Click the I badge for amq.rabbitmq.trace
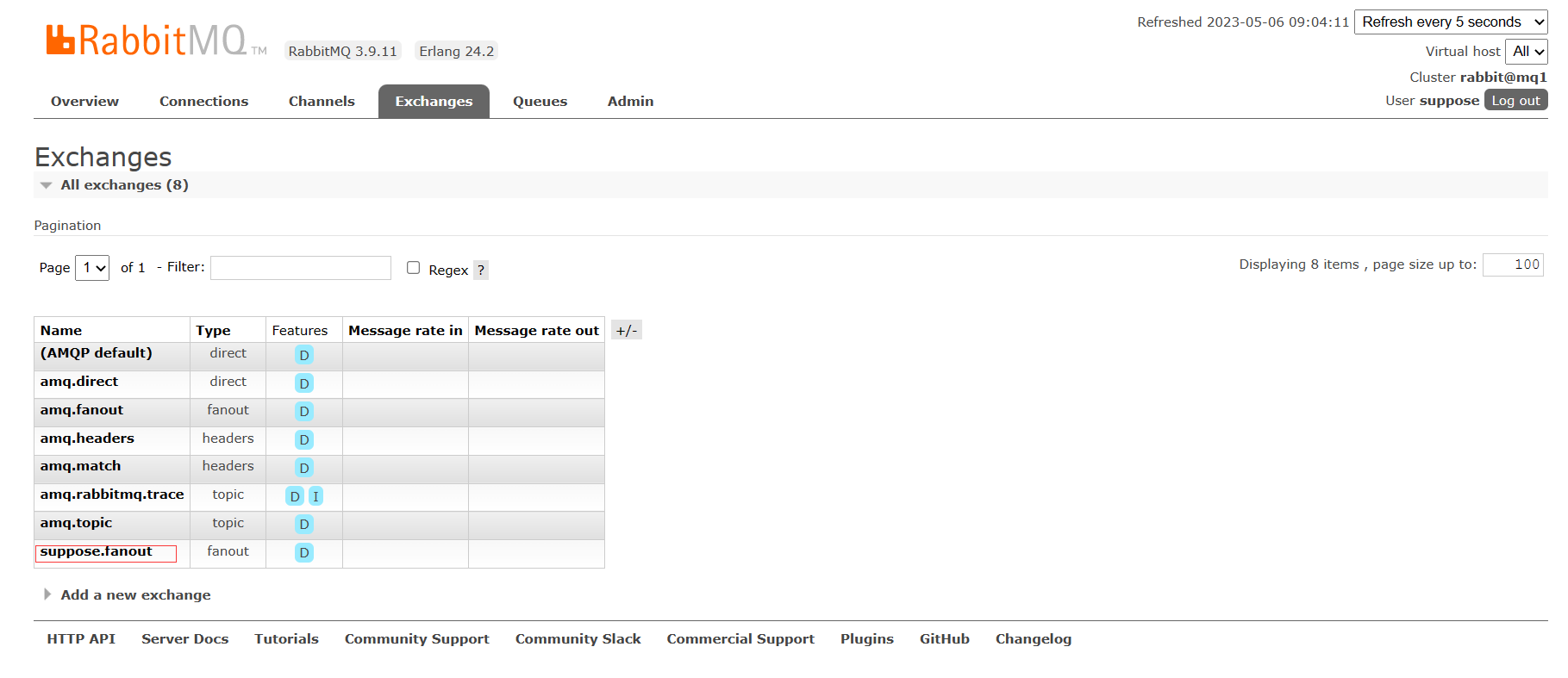The height and width of the screenshot is (678, 1568). tap(315, 496)
